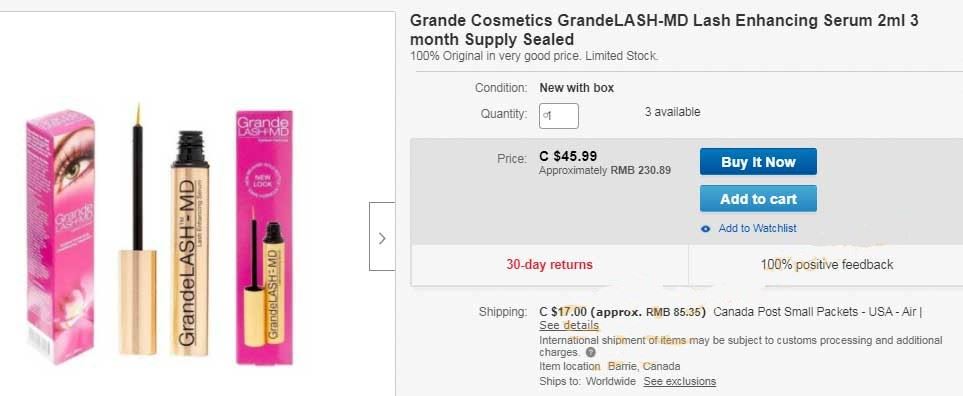Open the See exclusions link

tap(680, 381)
